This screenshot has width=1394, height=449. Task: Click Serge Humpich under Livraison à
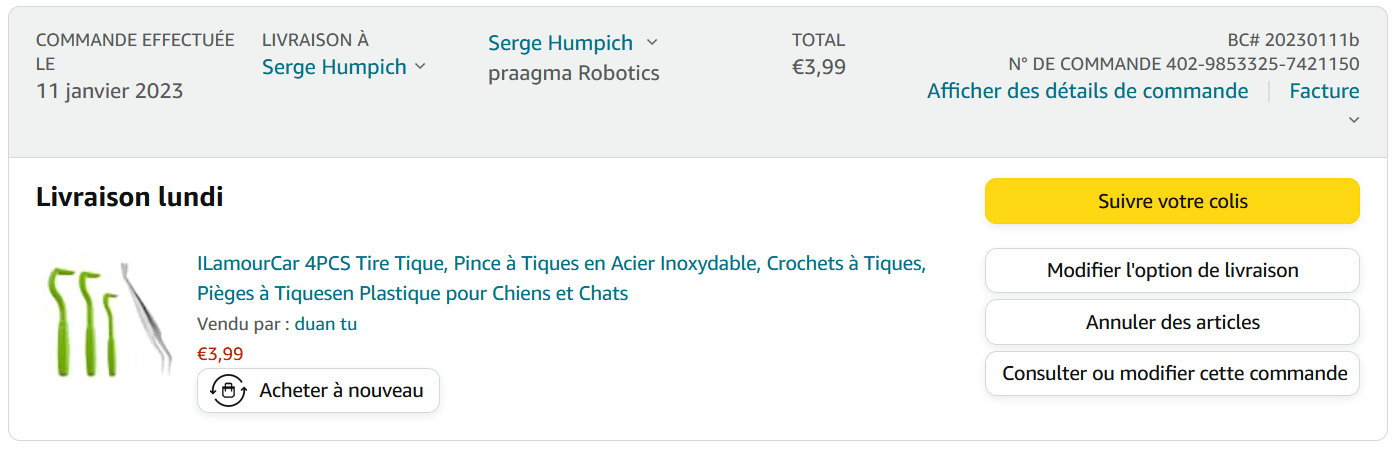click(x=334, y=67)
